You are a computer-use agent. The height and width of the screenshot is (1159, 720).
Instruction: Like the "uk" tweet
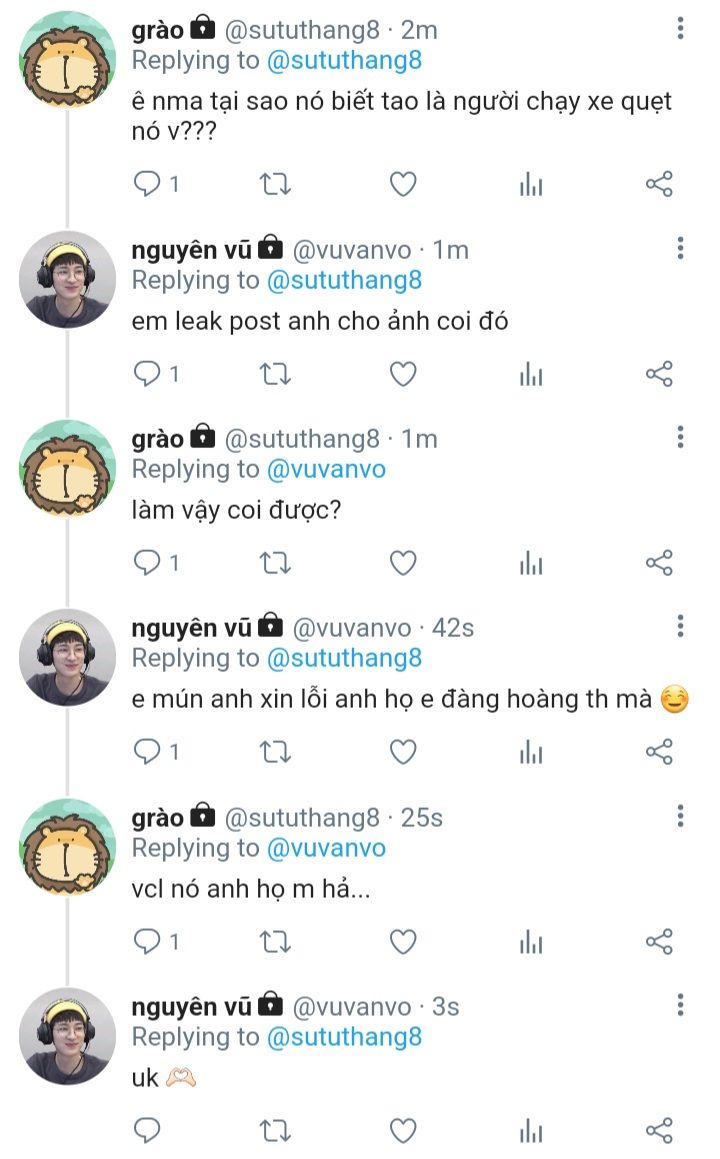click(x=402, y=1131)
